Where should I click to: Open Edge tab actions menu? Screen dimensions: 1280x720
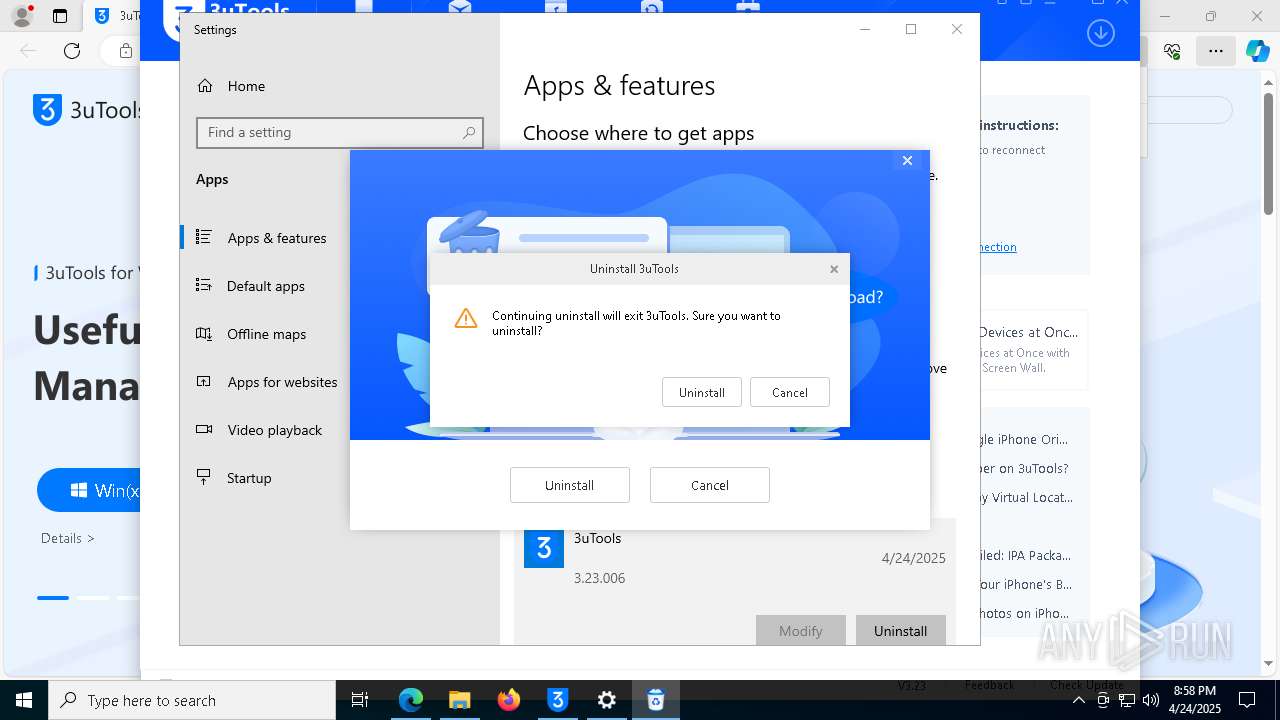60,16
